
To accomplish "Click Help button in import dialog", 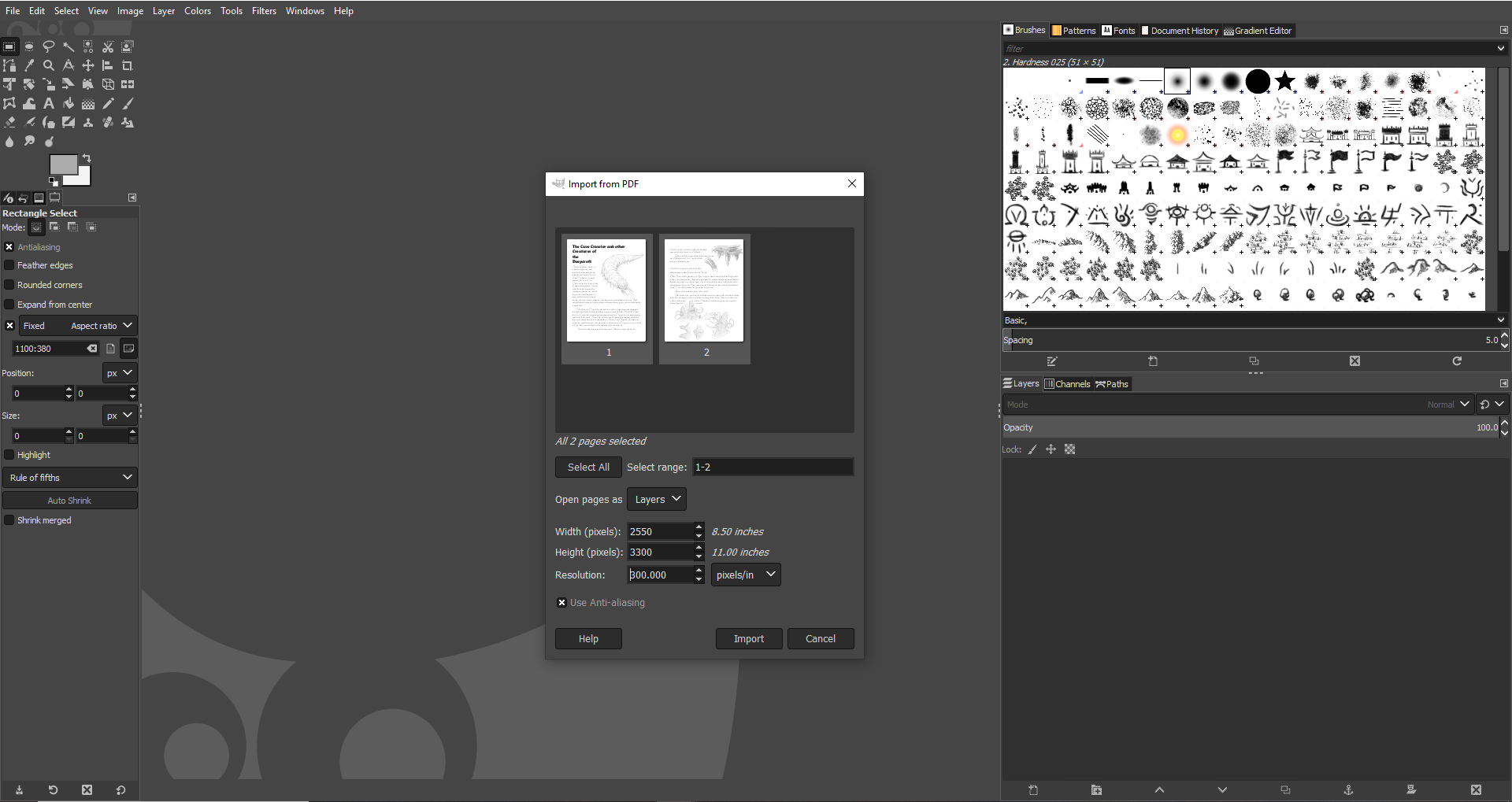I will coord(588,639).
